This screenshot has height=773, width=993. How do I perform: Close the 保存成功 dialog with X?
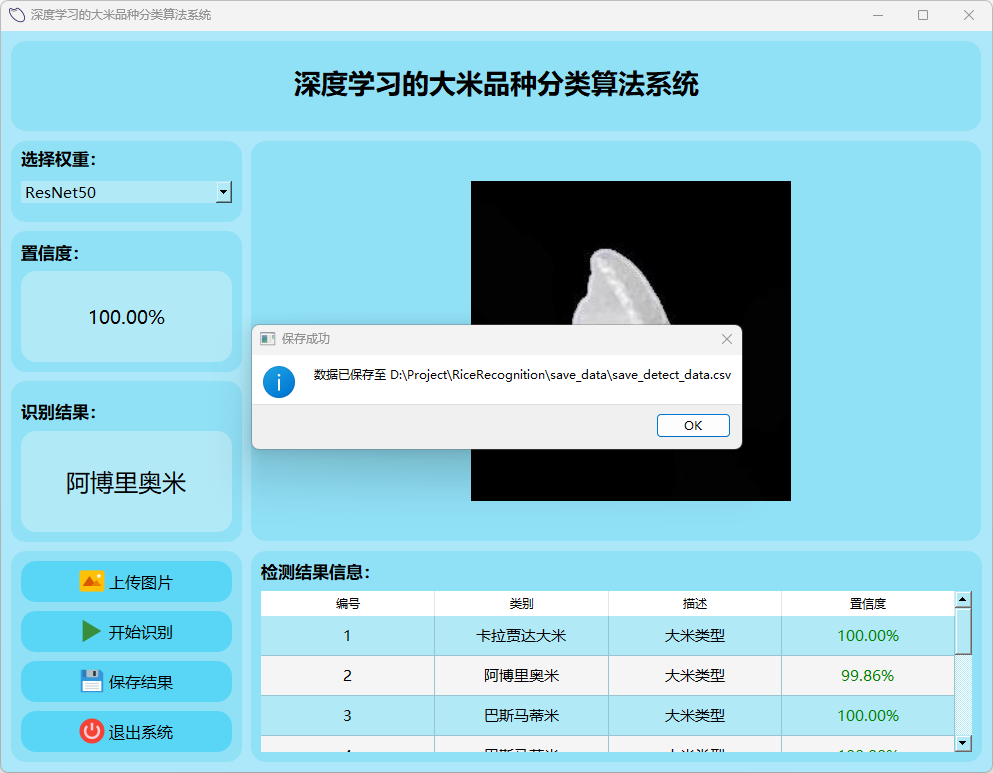(x=727, y=339)
